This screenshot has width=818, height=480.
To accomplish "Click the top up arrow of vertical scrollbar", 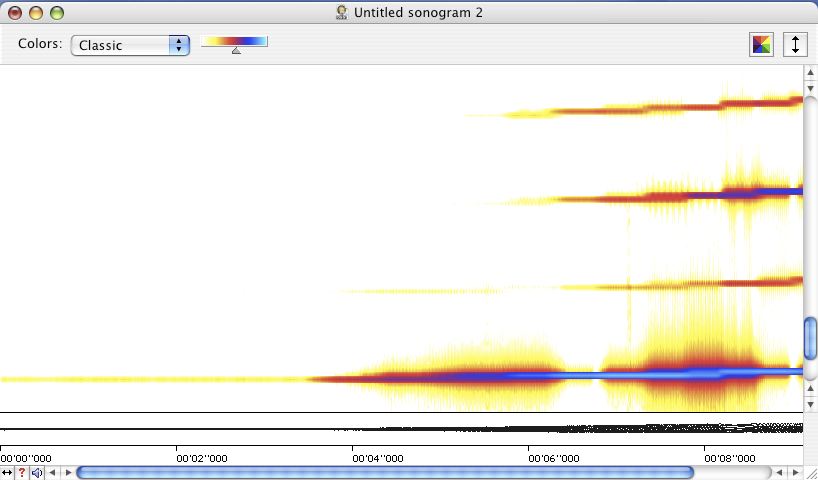I will click(x=810, y=72).
